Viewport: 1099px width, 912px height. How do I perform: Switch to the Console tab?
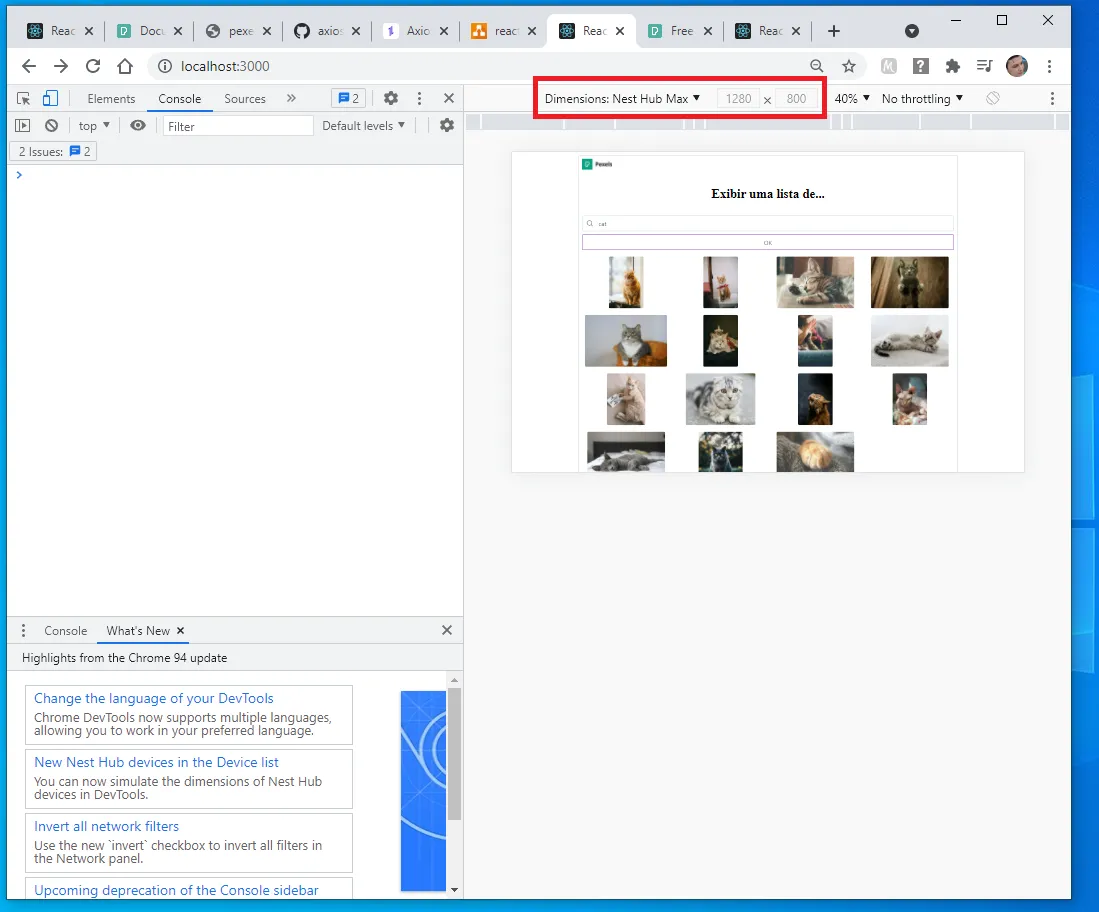coord(179,98)
